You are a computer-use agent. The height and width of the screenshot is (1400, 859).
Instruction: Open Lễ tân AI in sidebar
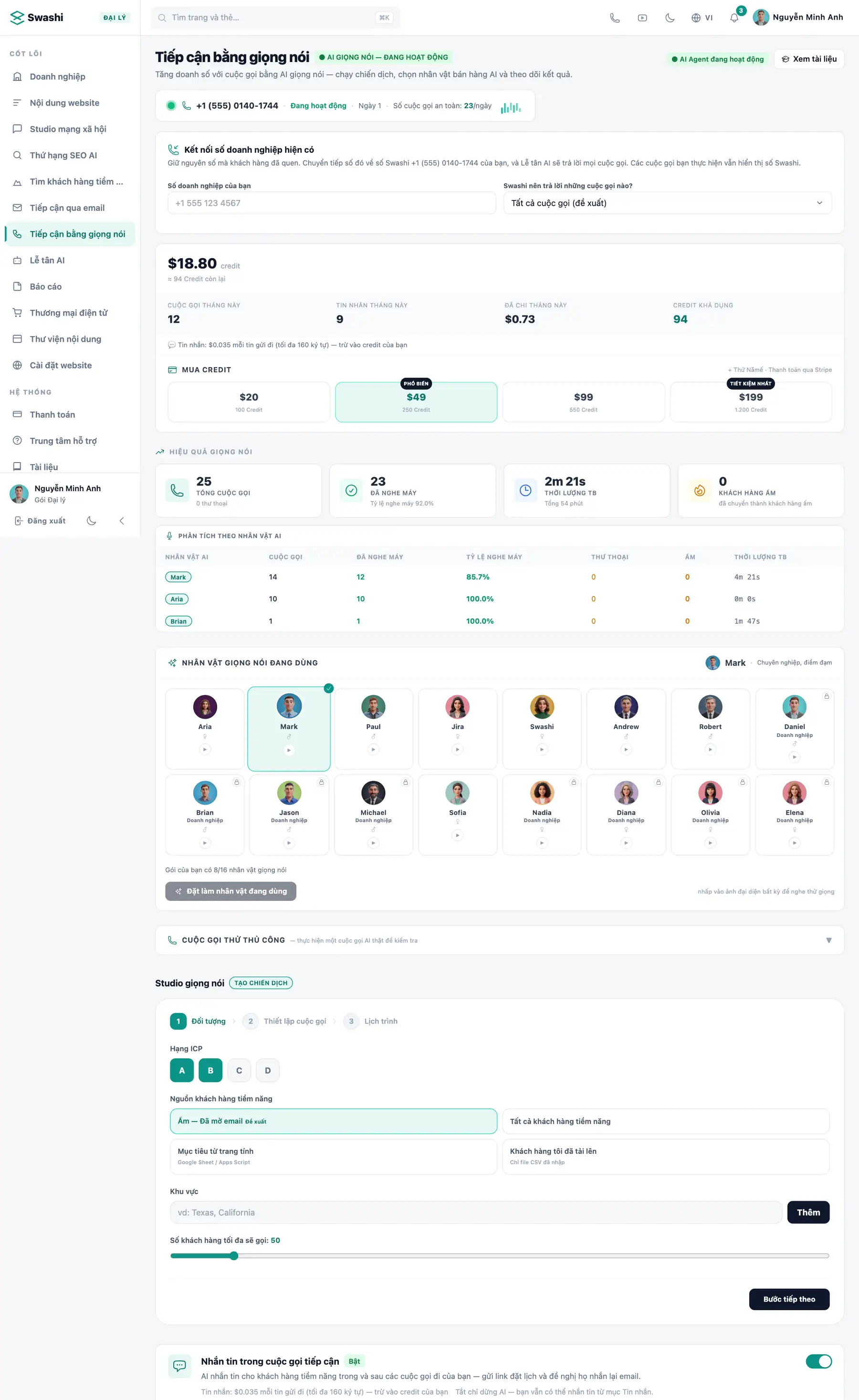(70, 260)
